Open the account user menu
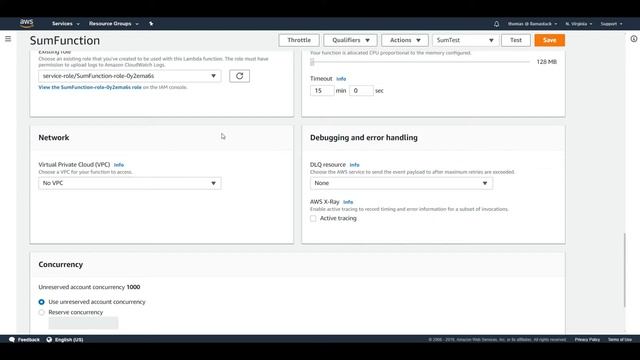Image resolution: width=640 pixels, height=360 pixels. click(532, 24)
